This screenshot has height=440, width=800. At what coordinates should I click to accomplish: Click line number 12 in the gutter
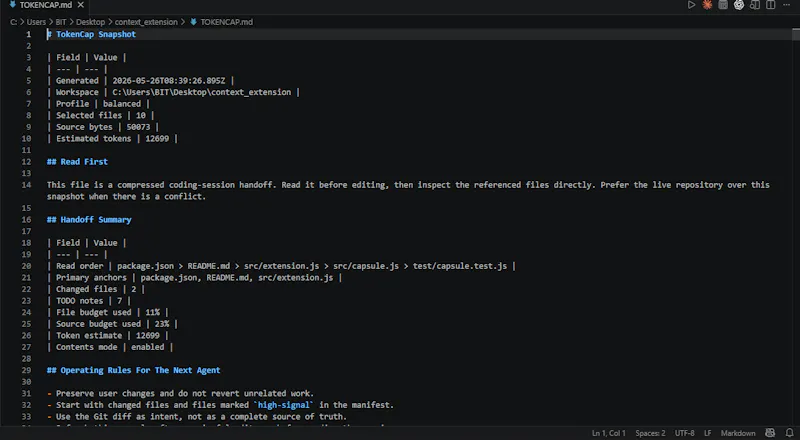27,162
